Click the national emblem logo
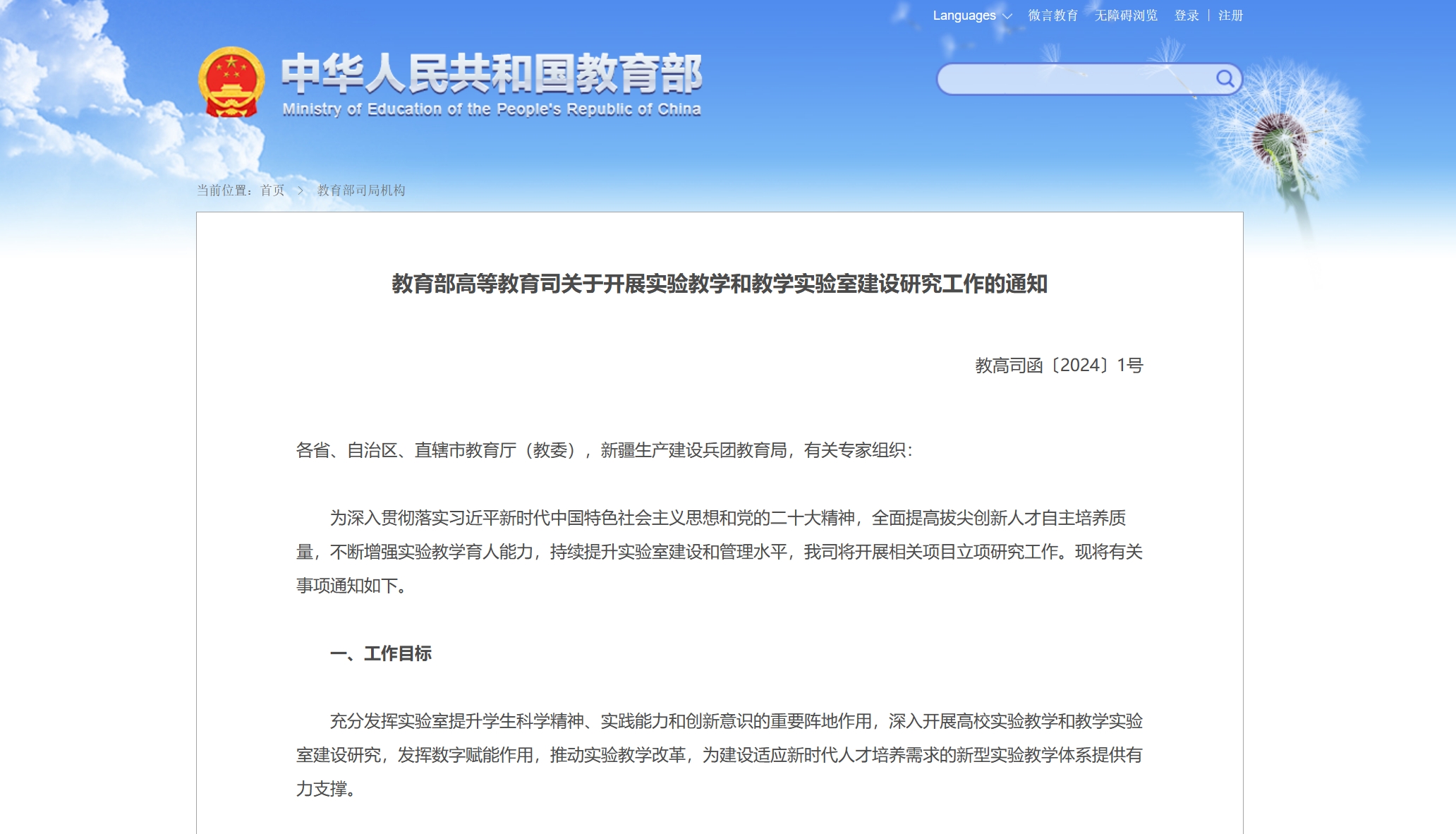The image size is (1456, 834). pyautogui.click(x=231, y=83)
